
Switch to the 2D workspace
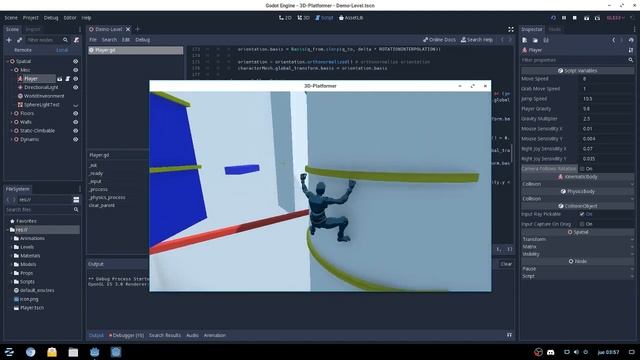click(285, 18)
